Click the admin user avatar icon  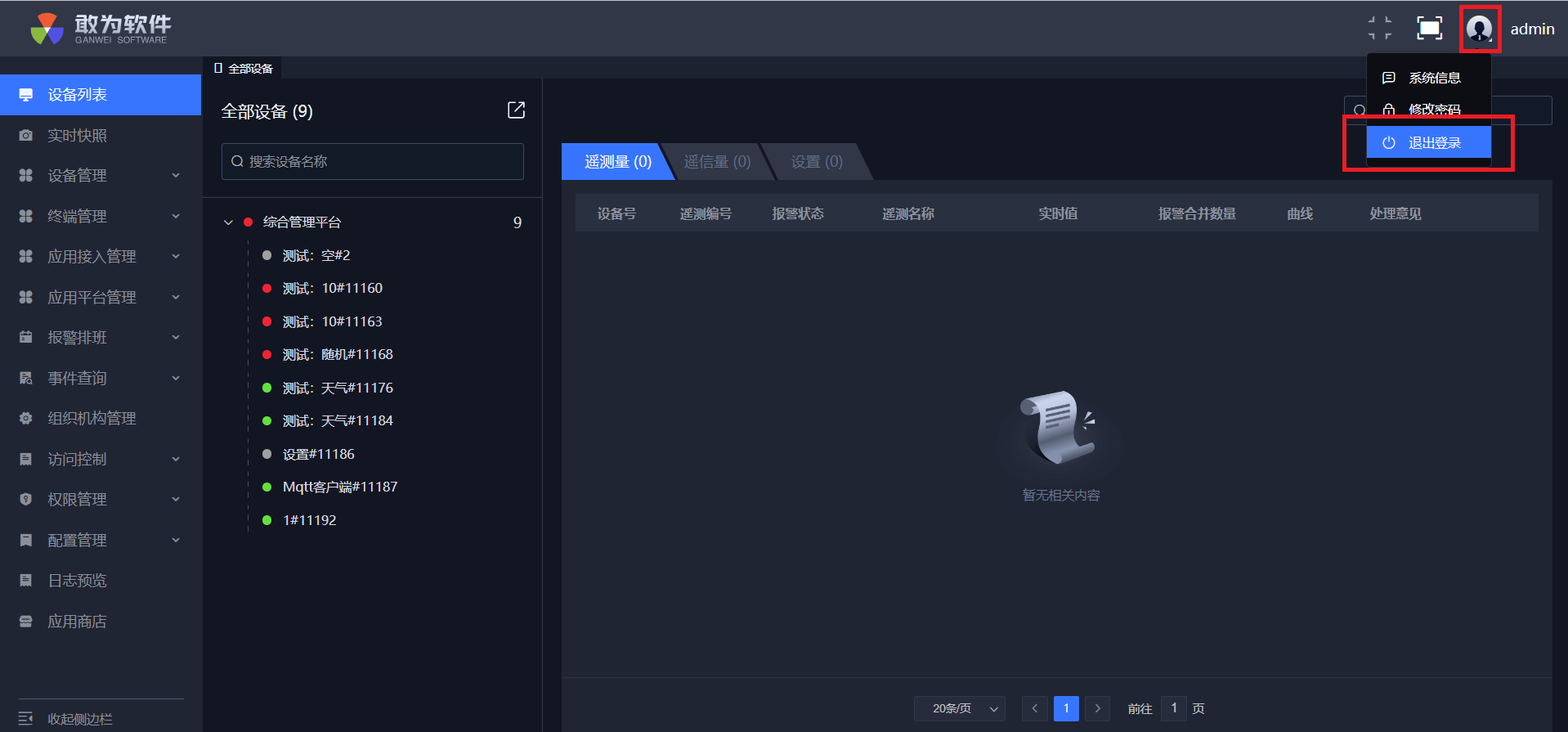tap(1479, 29)
